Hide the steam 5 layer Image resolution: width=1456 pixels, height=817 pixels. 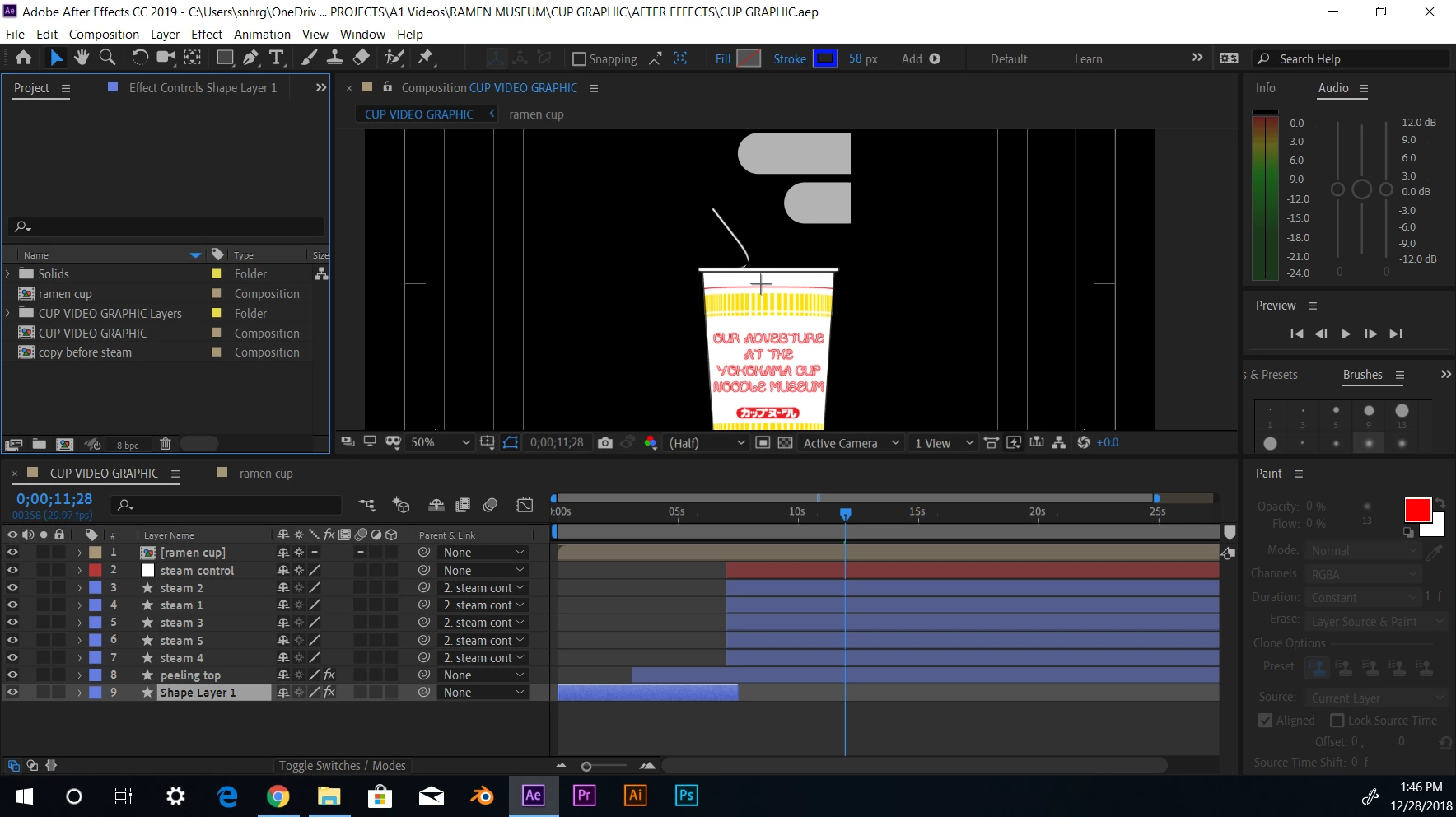coord(12,640)
